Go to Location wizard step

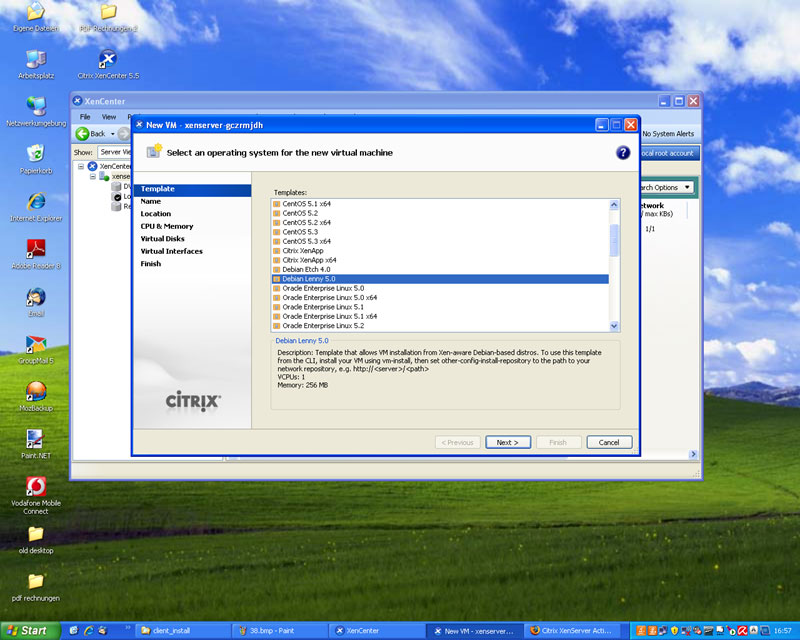[192, 214]
